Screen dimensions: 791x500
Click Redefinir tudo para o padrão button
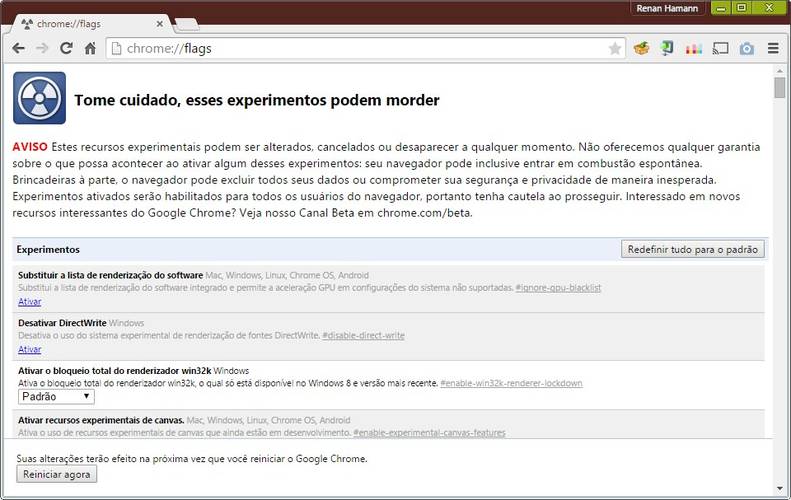693,249
